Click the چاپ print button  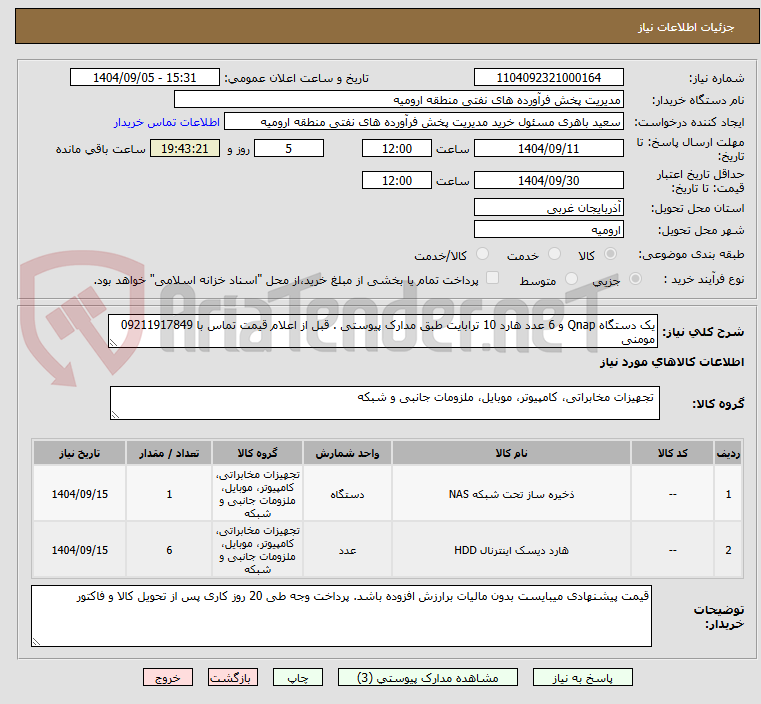pos(298,677)
